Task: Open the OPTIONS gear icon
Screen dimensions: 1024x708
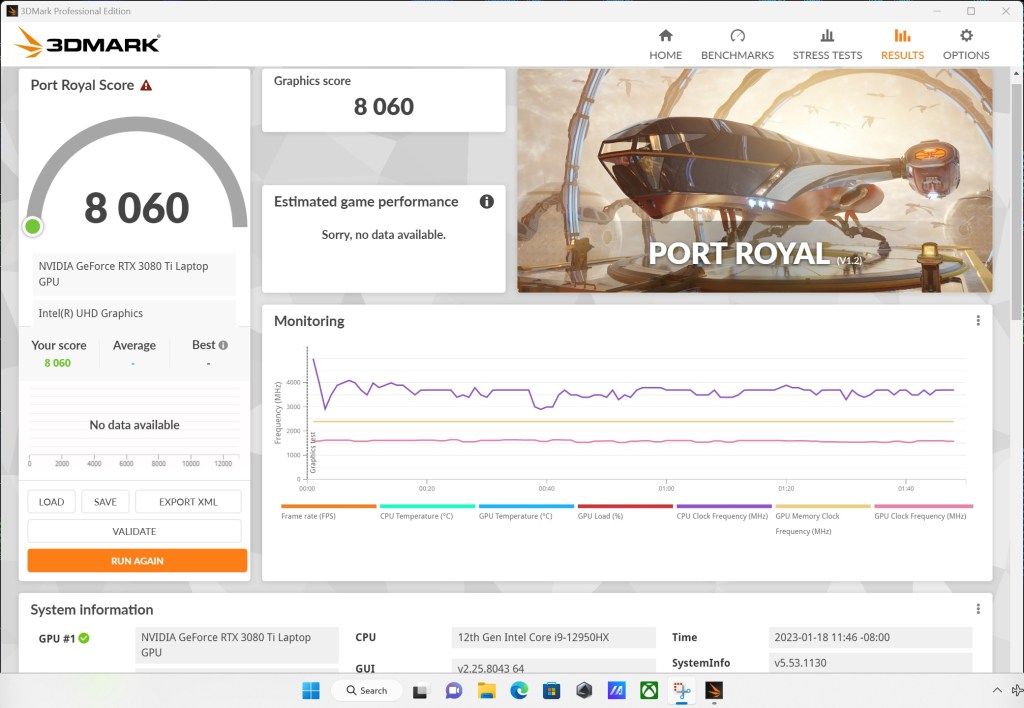Action: (x=965, y=40)
